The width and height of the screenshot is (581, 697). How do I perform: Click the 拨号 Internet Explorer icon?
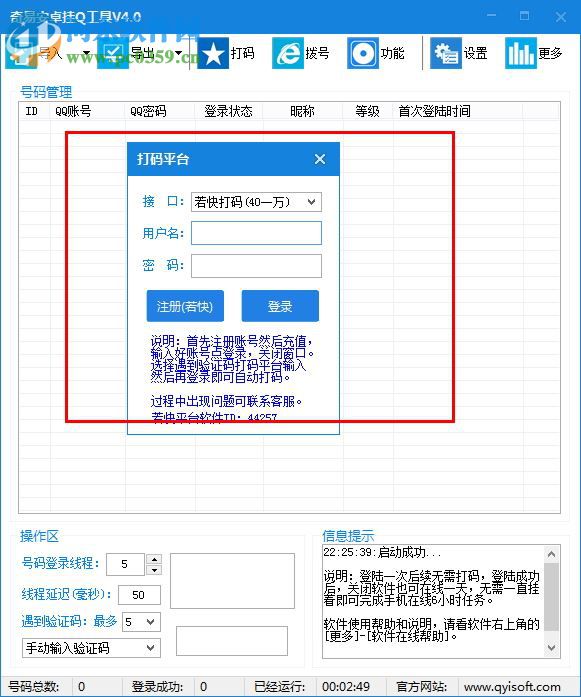[288, 53]
